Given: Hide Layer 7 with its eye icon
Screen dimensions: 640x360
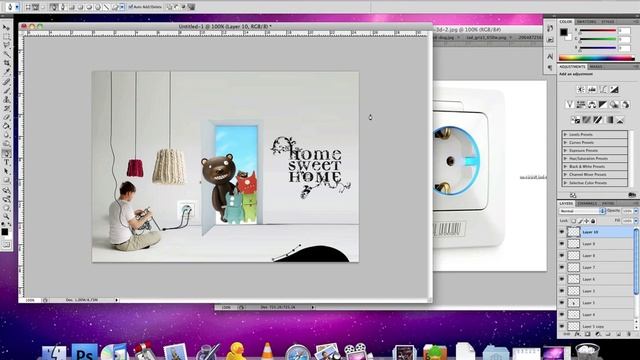Looking at the screenshot, I should click(562, 267).
